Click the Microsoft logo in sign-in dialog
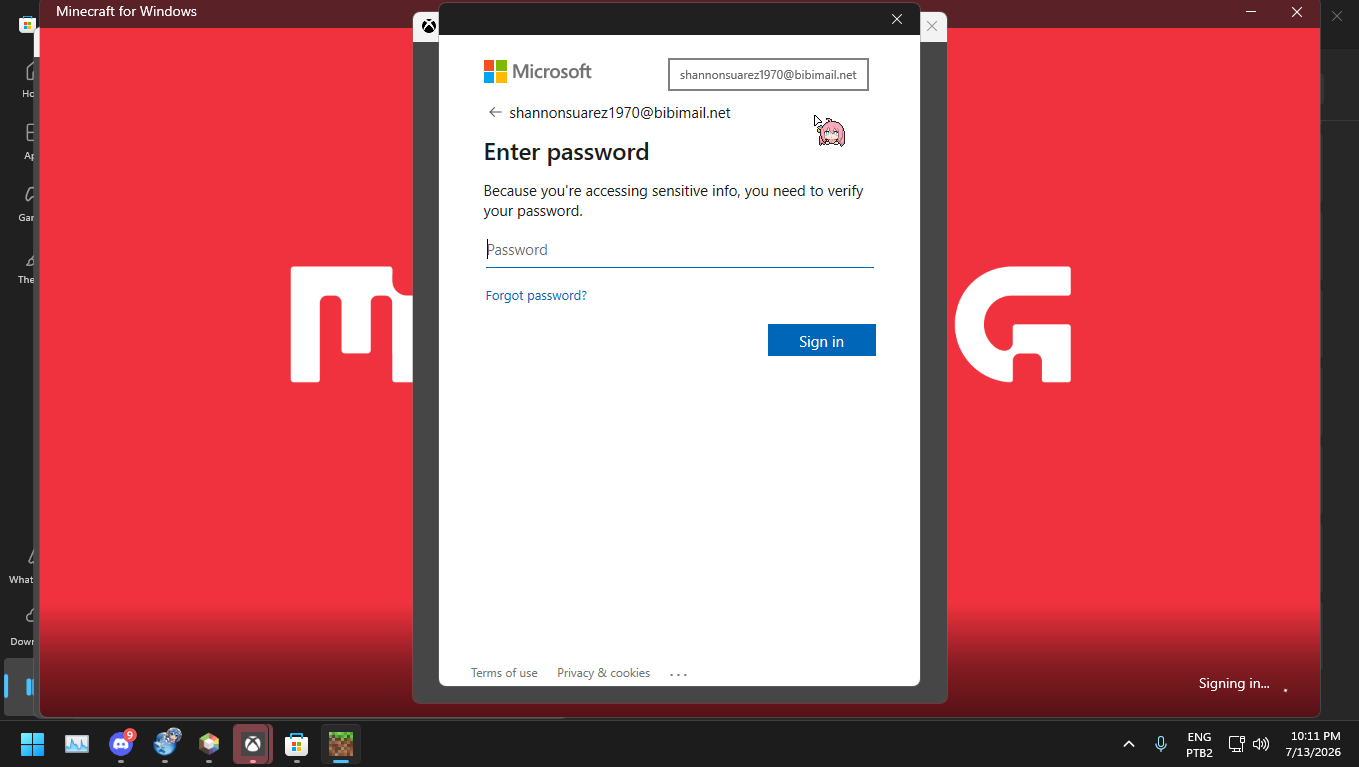This screenshot has width=1359, height=767. 538,71
